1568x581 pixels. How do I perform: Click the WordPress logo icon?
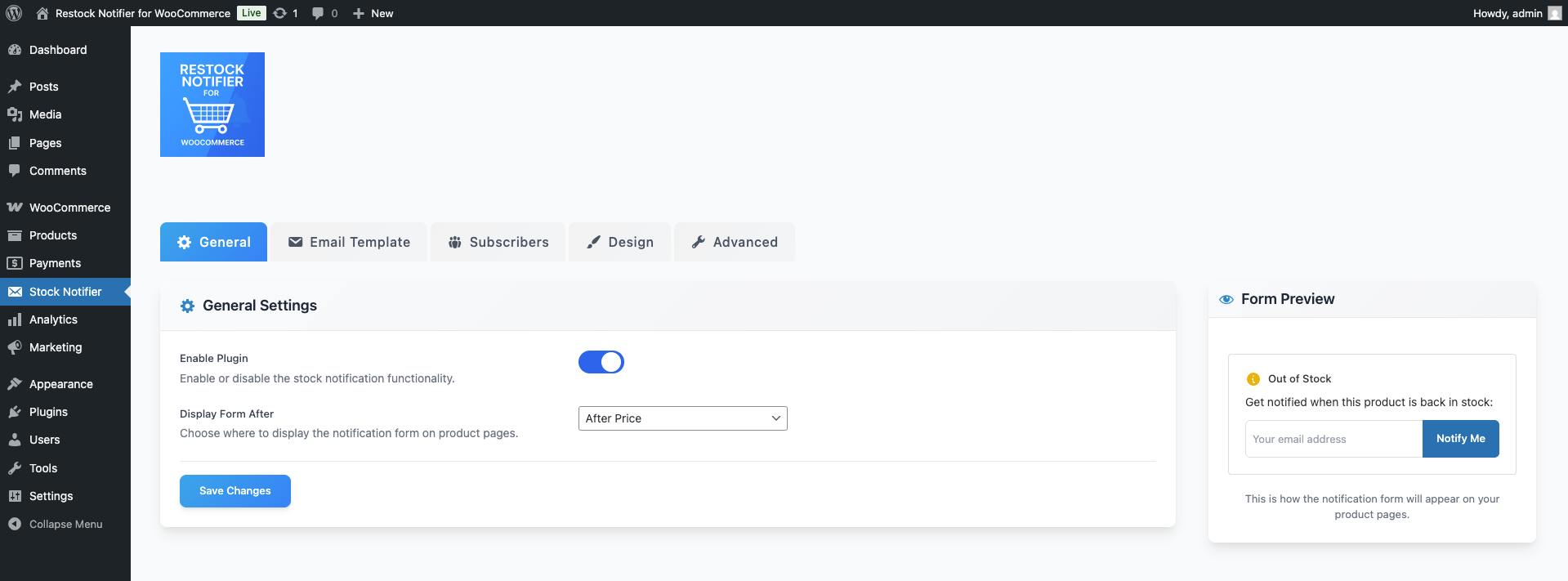[x=14, y=13]
